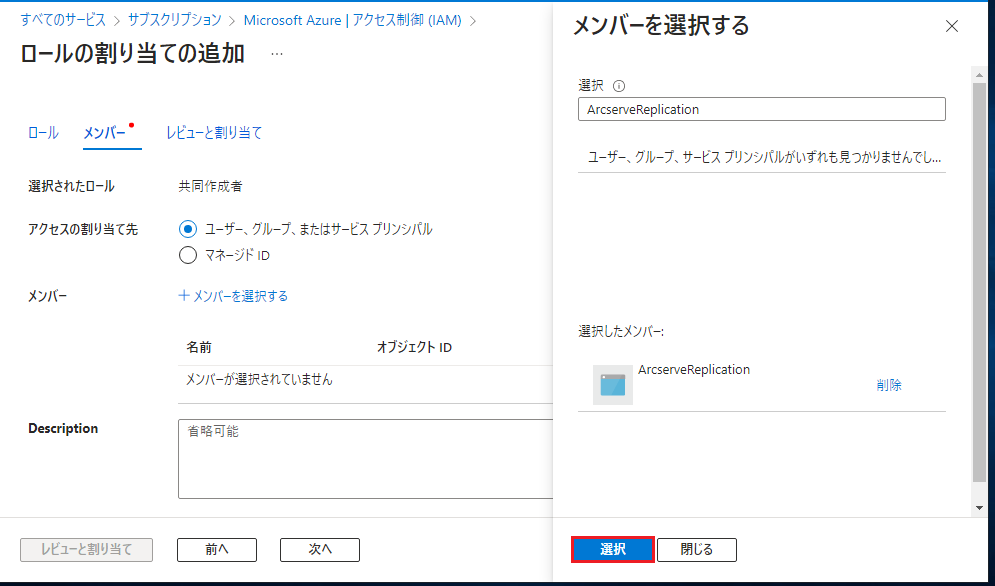Click the selected member name ArcserveReplication

[x=694, y=370]
